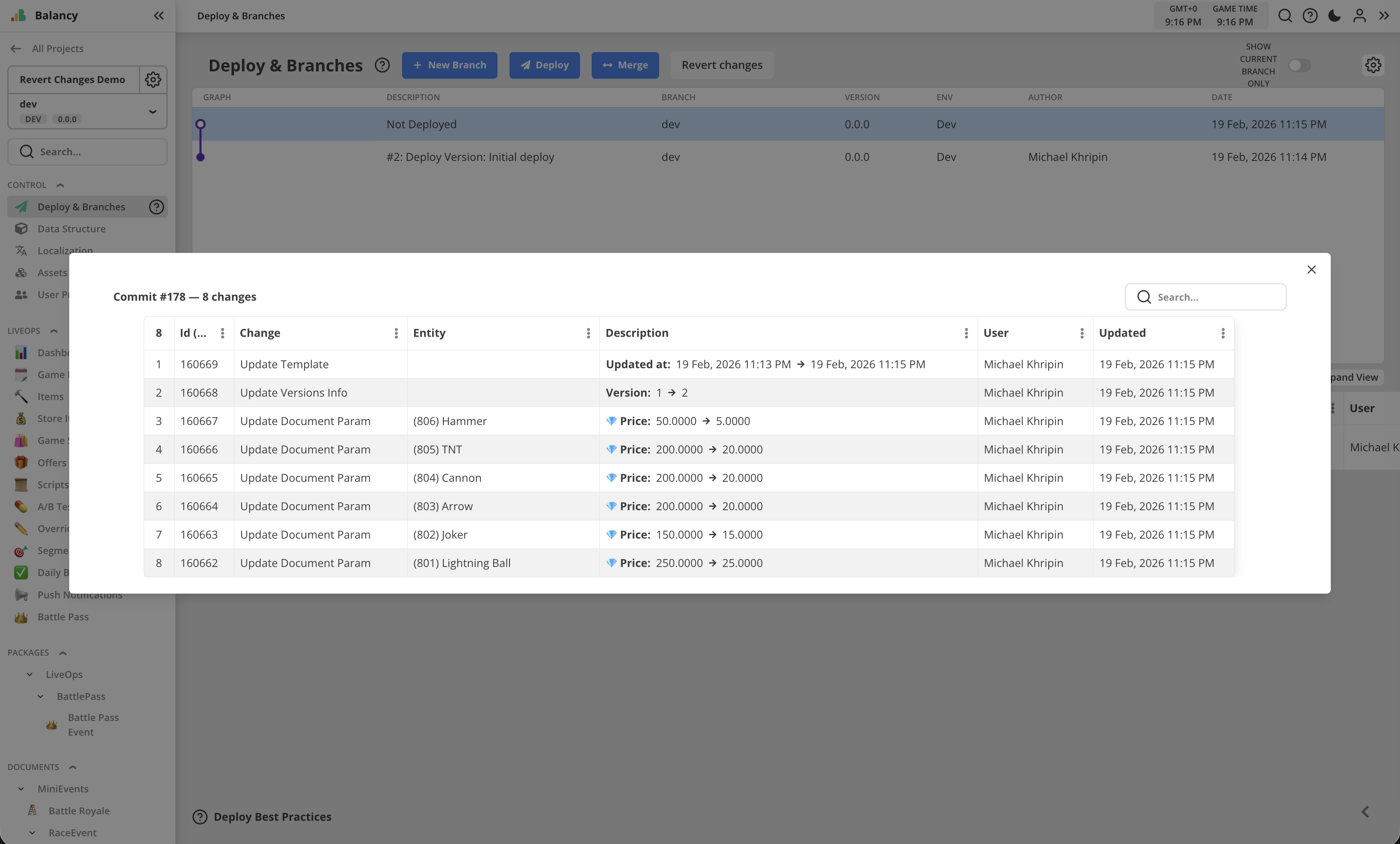Click help icon beside Deploy & Branches heading
This screenshot has height=844, width=1400.
click(x=382, y=65)
